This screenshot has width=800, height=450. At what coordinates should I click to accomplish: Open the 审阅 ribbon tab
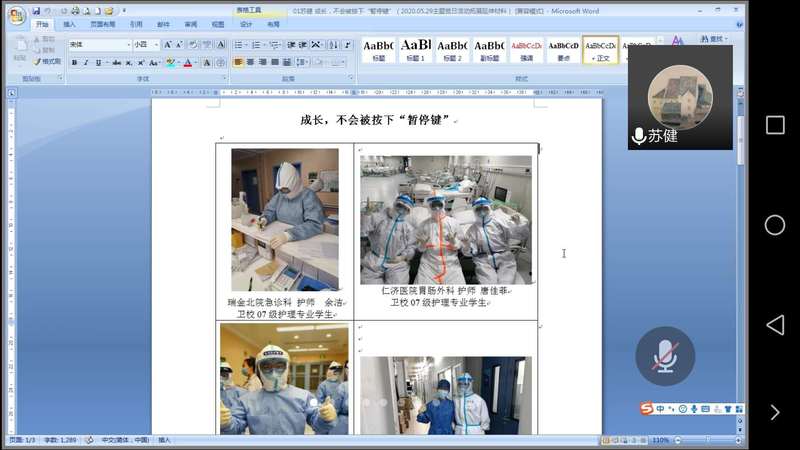190,24
